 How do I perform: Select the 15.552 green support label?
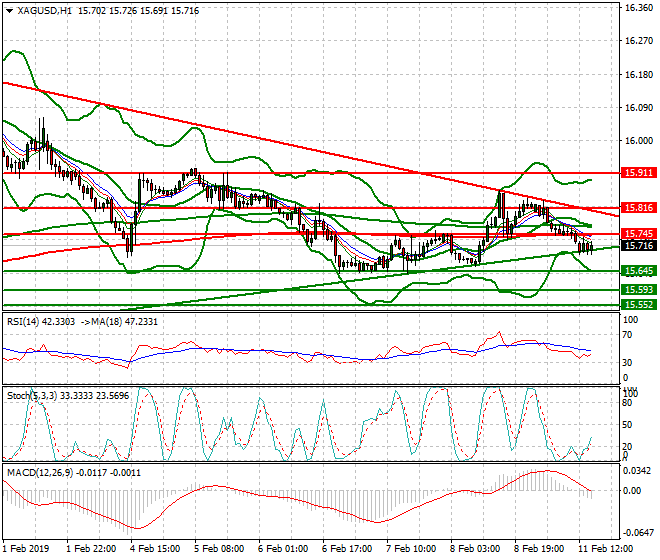(x=639, y=304)
